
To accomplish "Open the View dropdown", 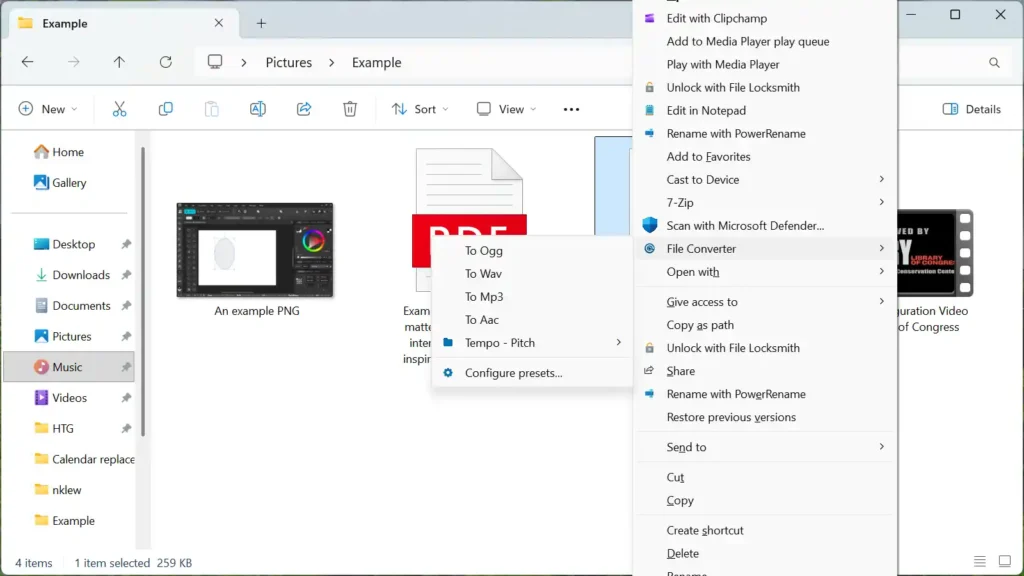I will [x=505, y=109].
